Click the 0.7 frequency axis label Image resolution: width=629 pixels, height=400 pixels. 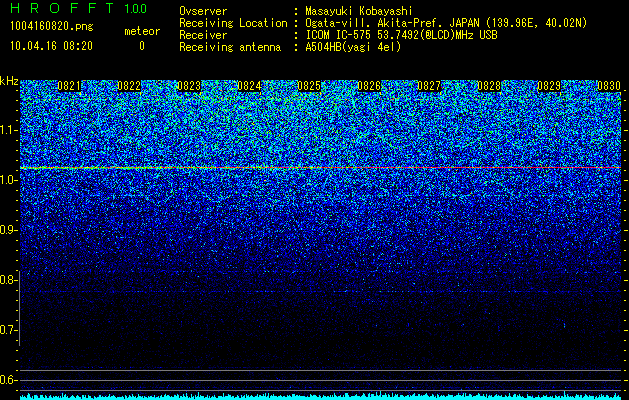coord(7,330)
